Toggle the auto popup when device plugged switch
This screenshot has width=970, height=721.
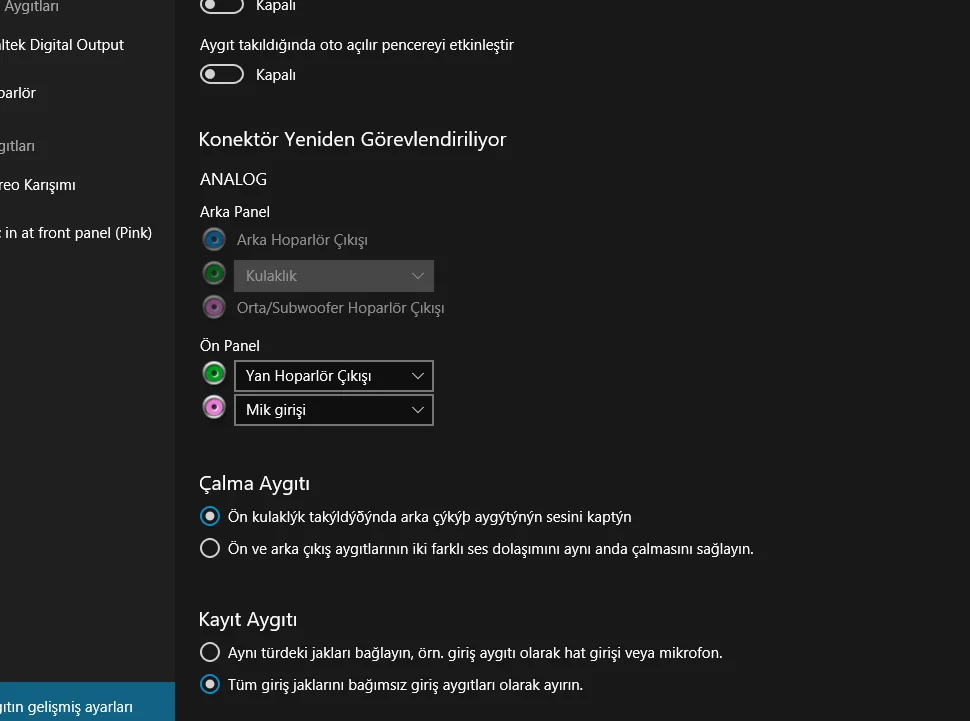pos(222,74)
